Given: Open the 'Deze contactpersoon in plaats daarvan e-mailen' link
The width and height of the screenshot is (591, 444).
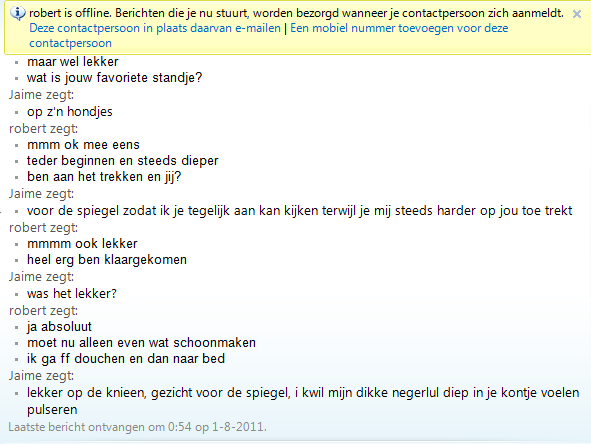Looking at the screenshot, I should [x=155, y=28].
